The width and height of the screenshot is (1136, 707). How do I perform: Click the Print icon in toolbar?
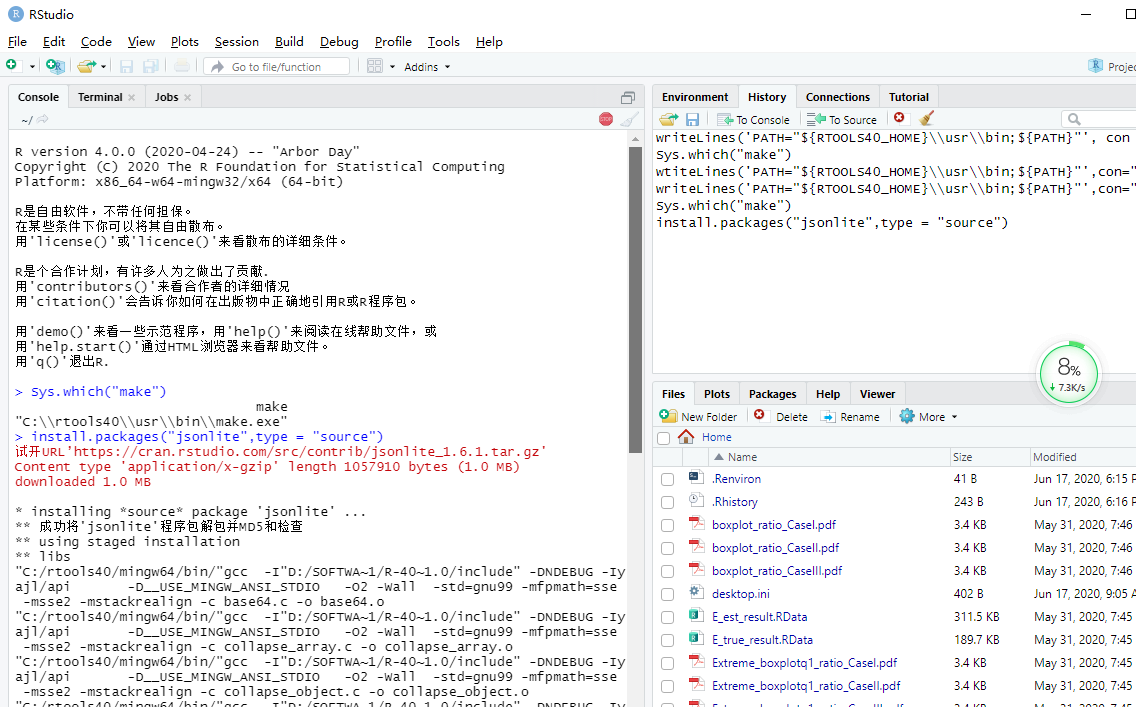182,67
